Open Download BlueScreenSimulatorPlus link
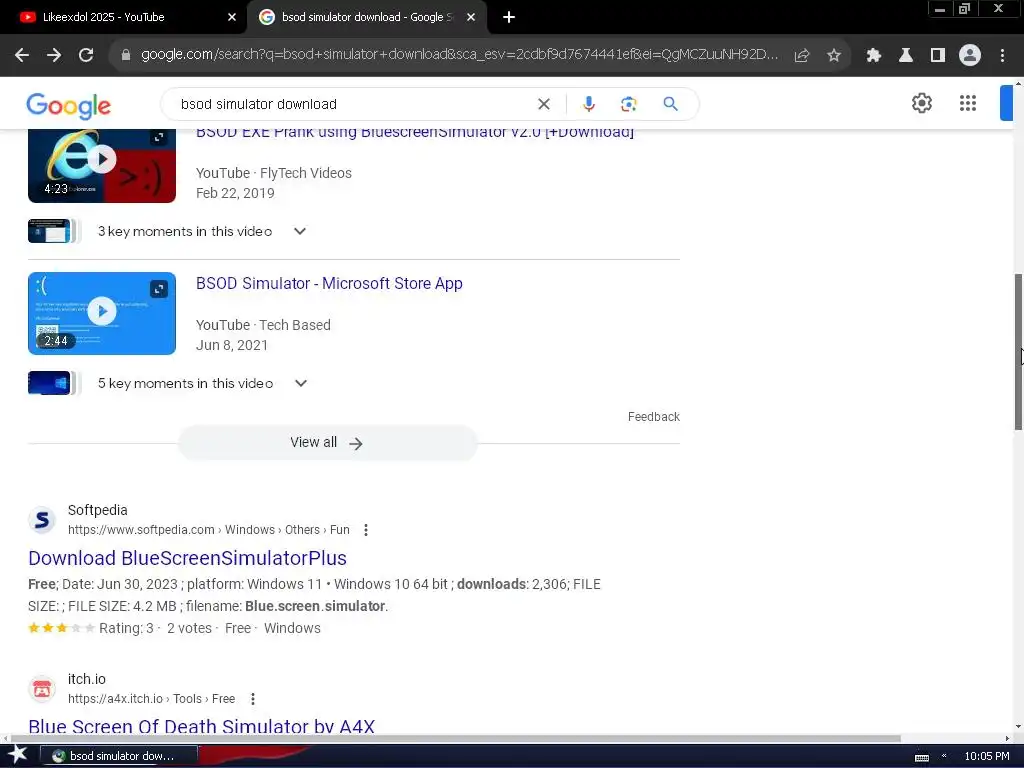1024x768 pixels. pos(187,558)
